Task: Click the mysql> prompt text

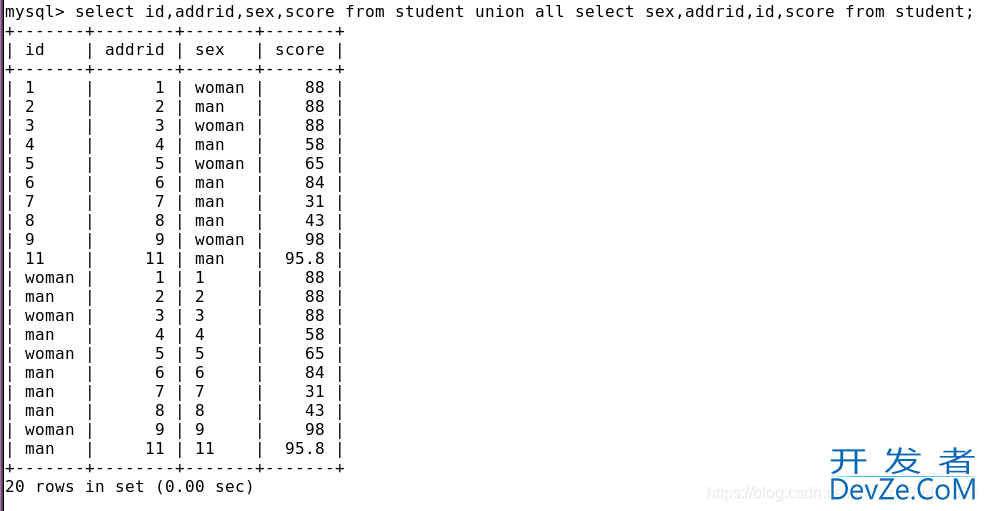Action: pos(34,12)
